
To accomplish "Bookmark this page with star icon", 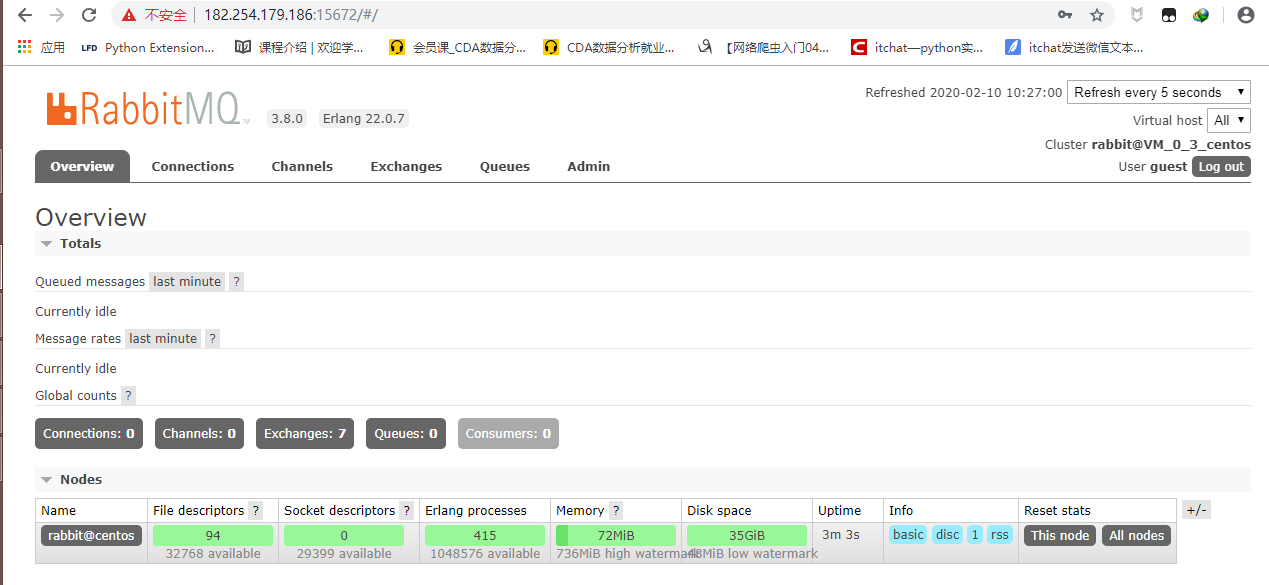I will point(1097,15).
